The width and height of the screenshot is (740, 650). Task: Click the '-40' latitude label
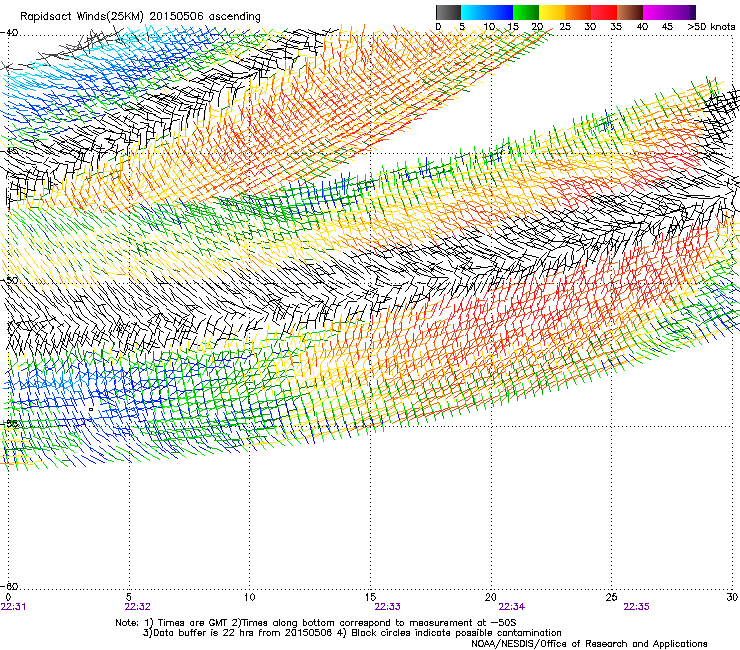pyautogui.click(x=9, y=33)
